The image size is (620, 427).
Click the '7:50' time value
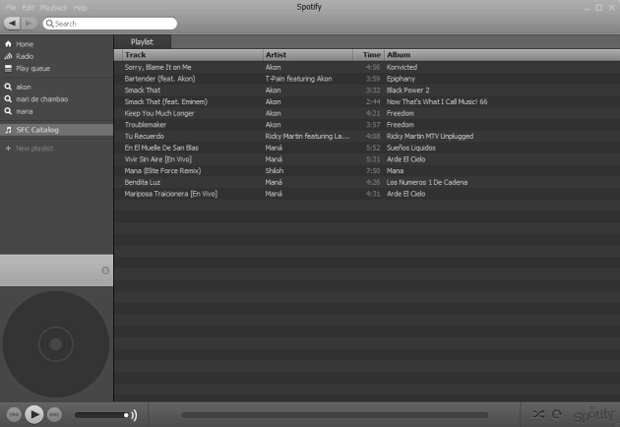tap(373, 170)
